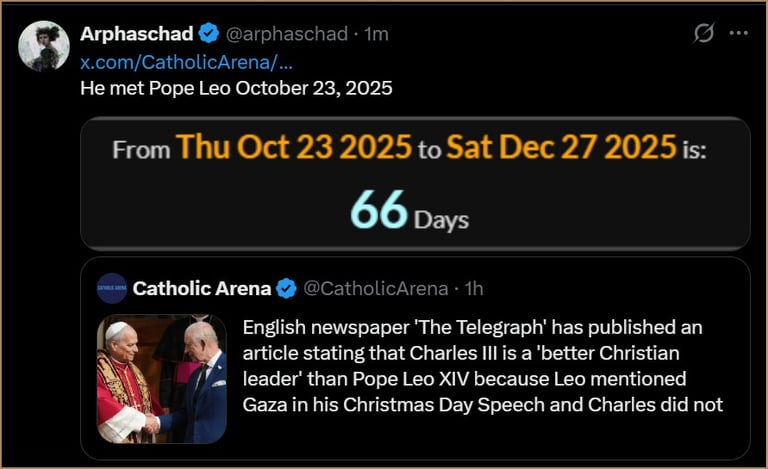Click the '66 Days' result number
This screenshot has height=469, width=768.
pos(379,210)
